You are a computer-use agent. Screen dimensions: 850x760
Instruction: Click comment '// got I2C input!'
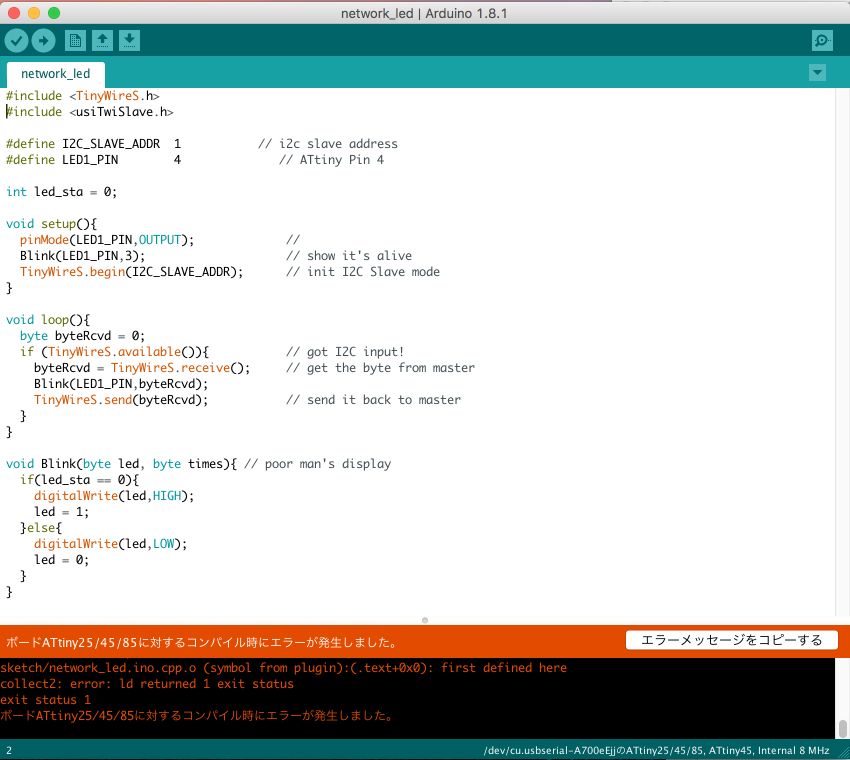point(345,352)
